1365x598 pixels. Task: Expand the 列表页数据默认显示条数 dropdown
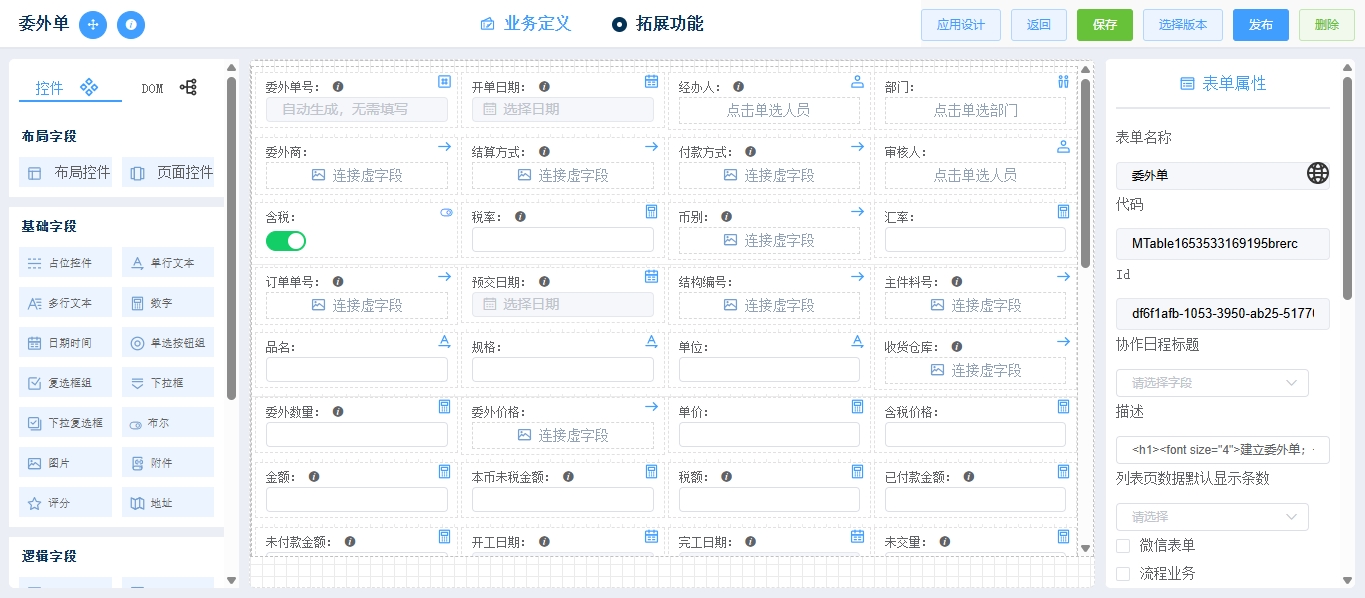coord(1212,517)
